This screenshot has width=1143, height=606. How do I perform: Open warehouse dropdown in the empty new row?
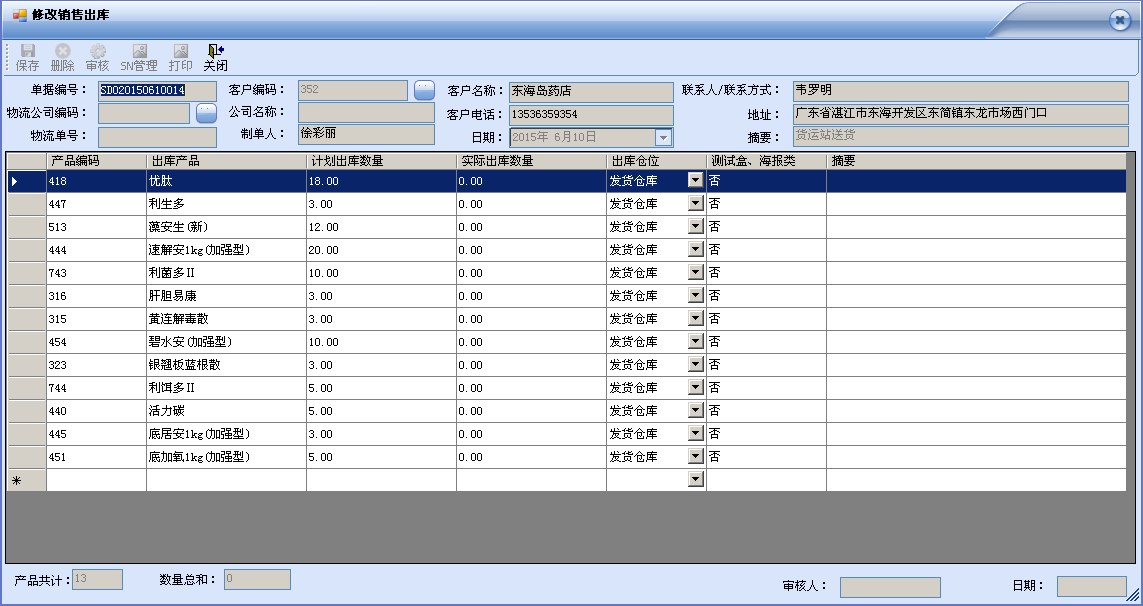695,480
